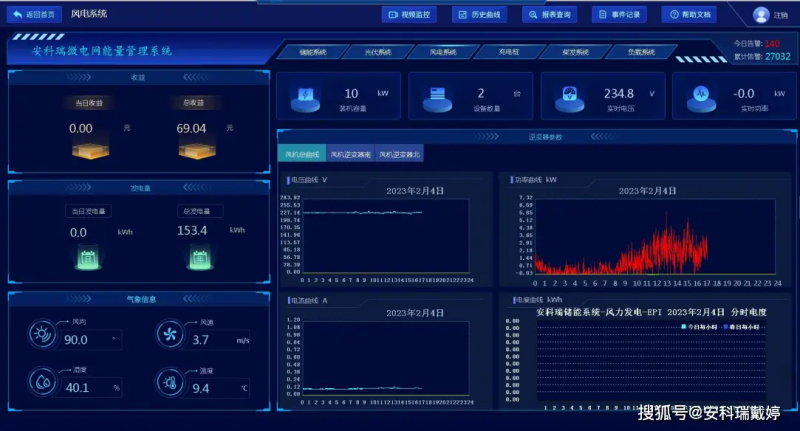Image resolution: width=800 pixels, height=431 pixels.
Task: Click the device count icon beside 2
Action: pos(437,98)
